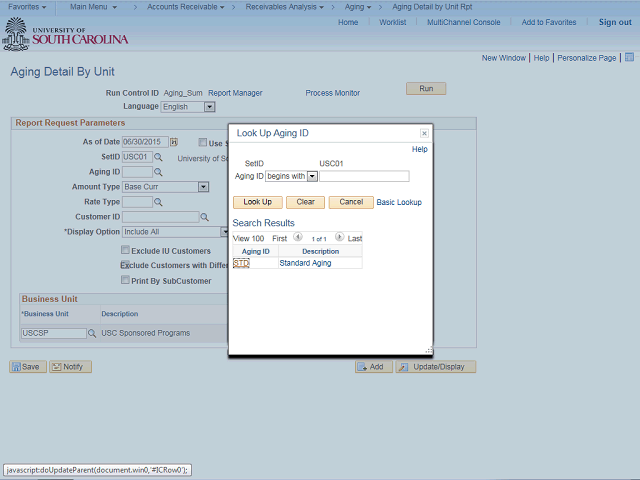Open the Personalize Page link
Viewport: 640px width, 480px height.
[x=587, y=58]
